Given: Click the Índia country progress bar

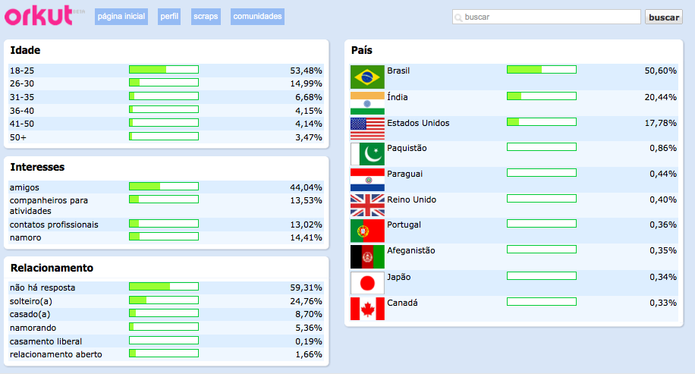Looking at the screenshot, I should tap(542, 96).
